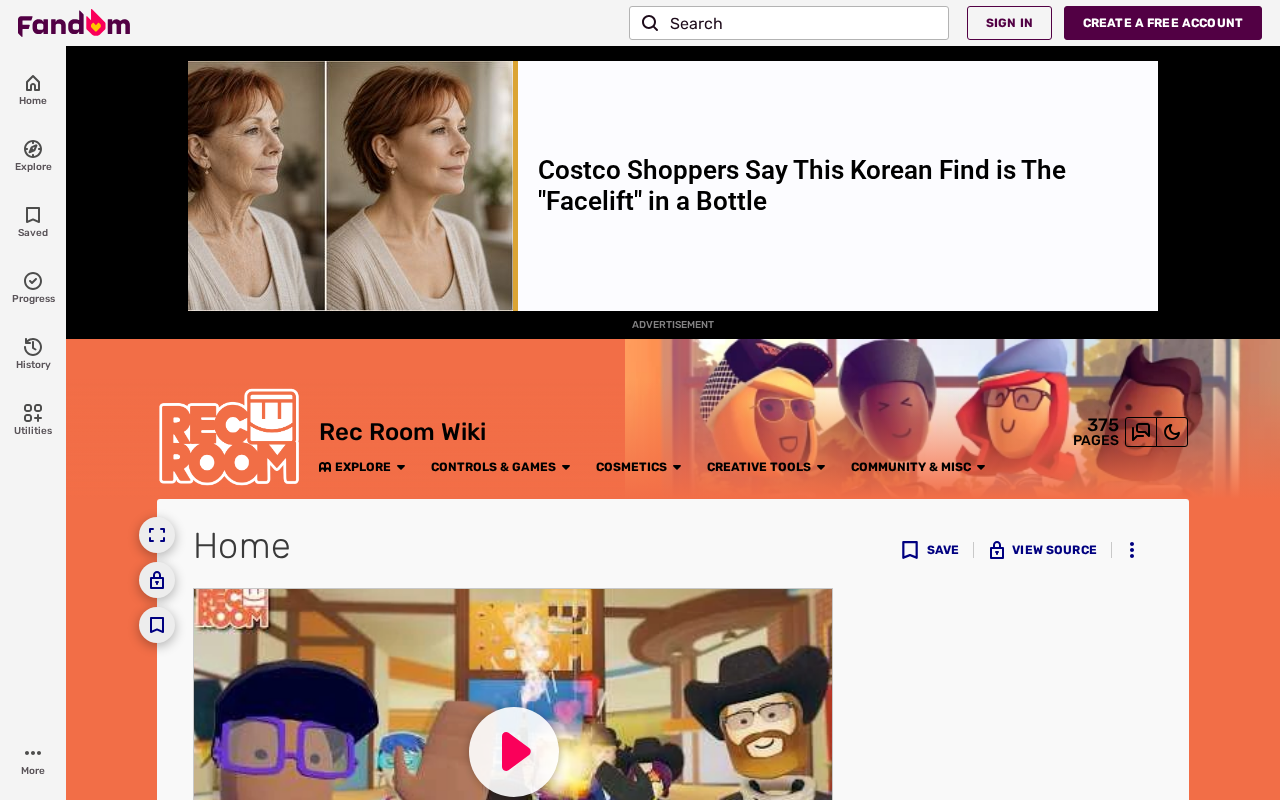
Task: Click the floating bookmark icon
Action: [x=157, y=625]
